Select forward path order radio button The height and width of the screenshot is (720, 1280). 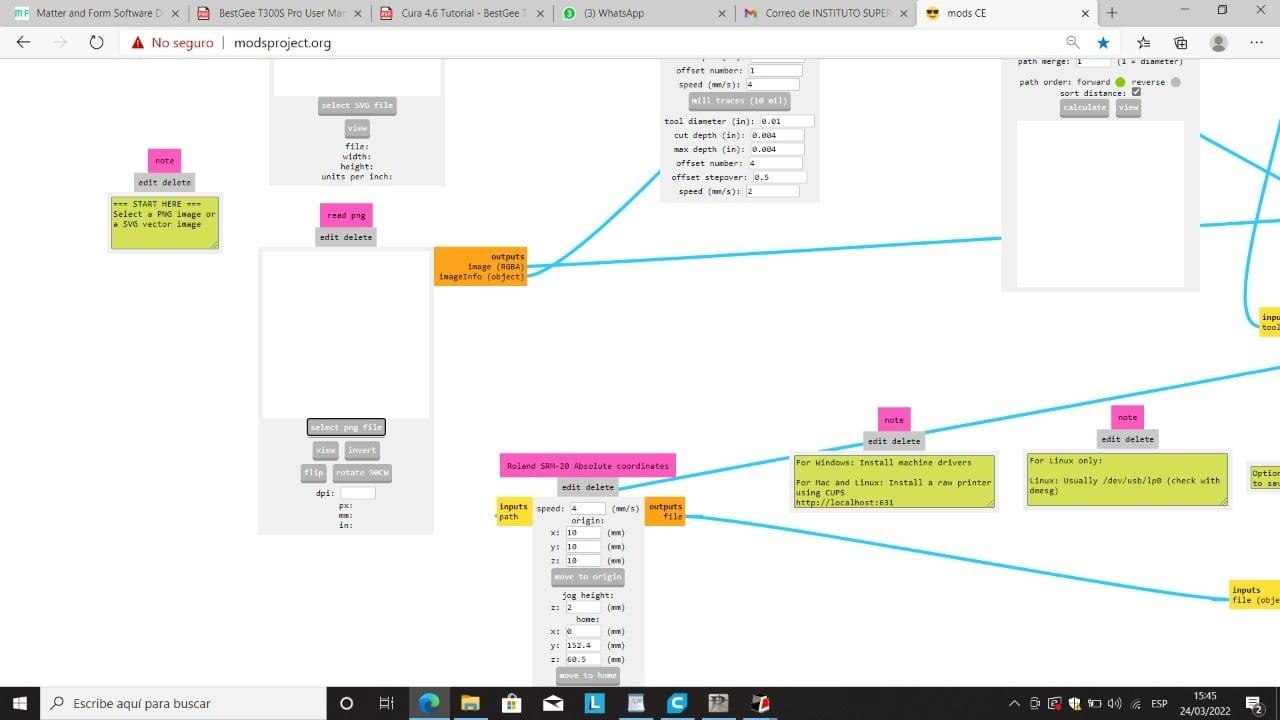click(x=1120, y=82)
